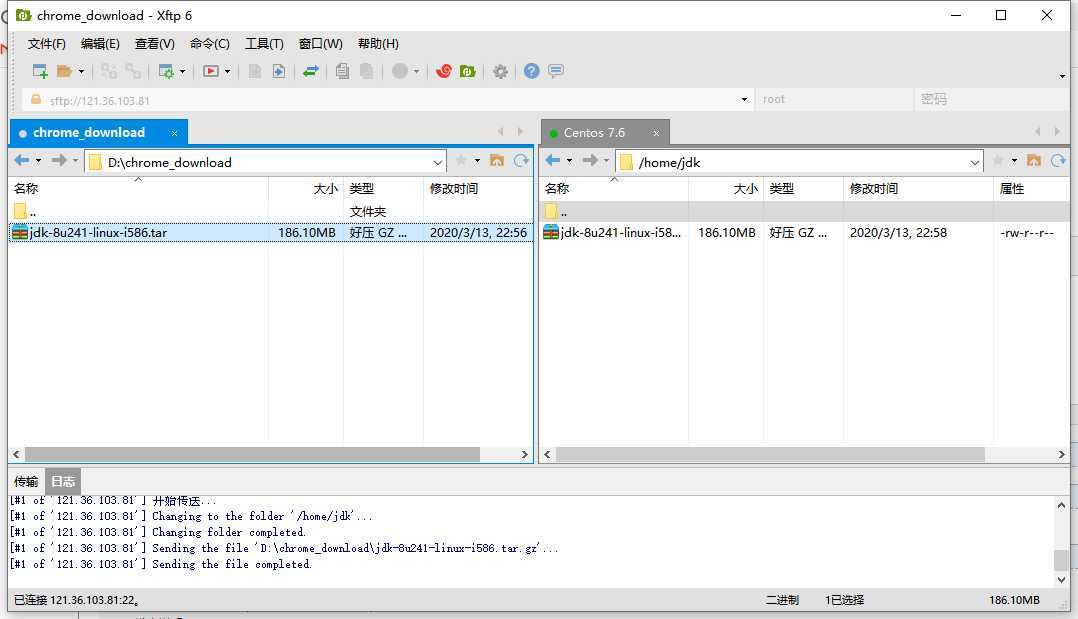The image size is (1078, 619).
Task: Expand the session properties dropdown arrow
Action: coord(182,72)
